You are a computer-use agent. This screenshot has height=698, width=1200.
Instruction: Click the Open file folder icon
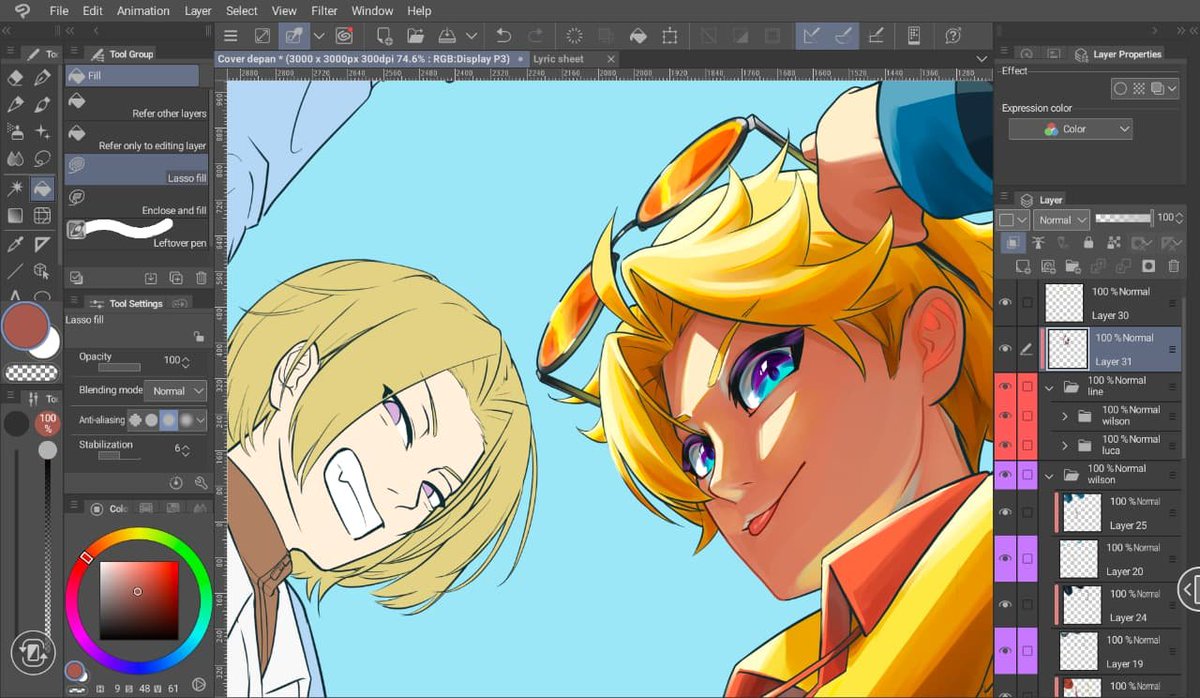click(415, 36)
